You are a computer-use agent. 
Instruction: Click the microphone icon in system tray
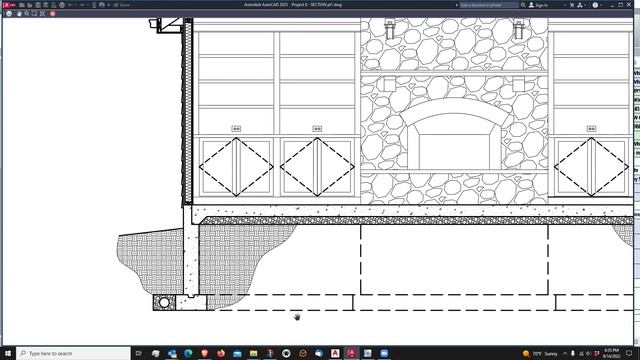pos(573,353)
